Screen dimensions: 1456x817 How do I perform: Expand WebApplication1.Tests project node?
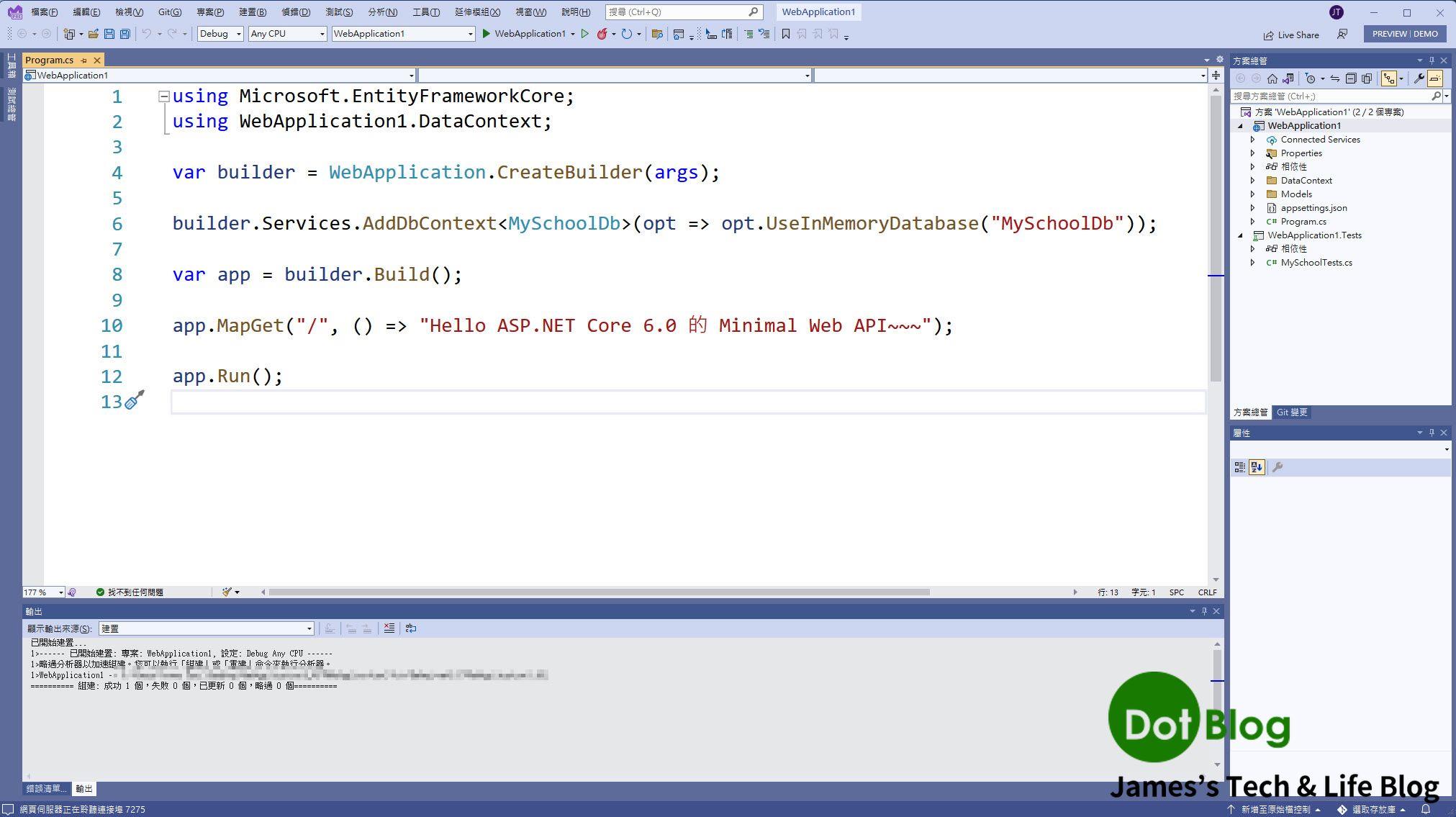(x=1241, y=235)
